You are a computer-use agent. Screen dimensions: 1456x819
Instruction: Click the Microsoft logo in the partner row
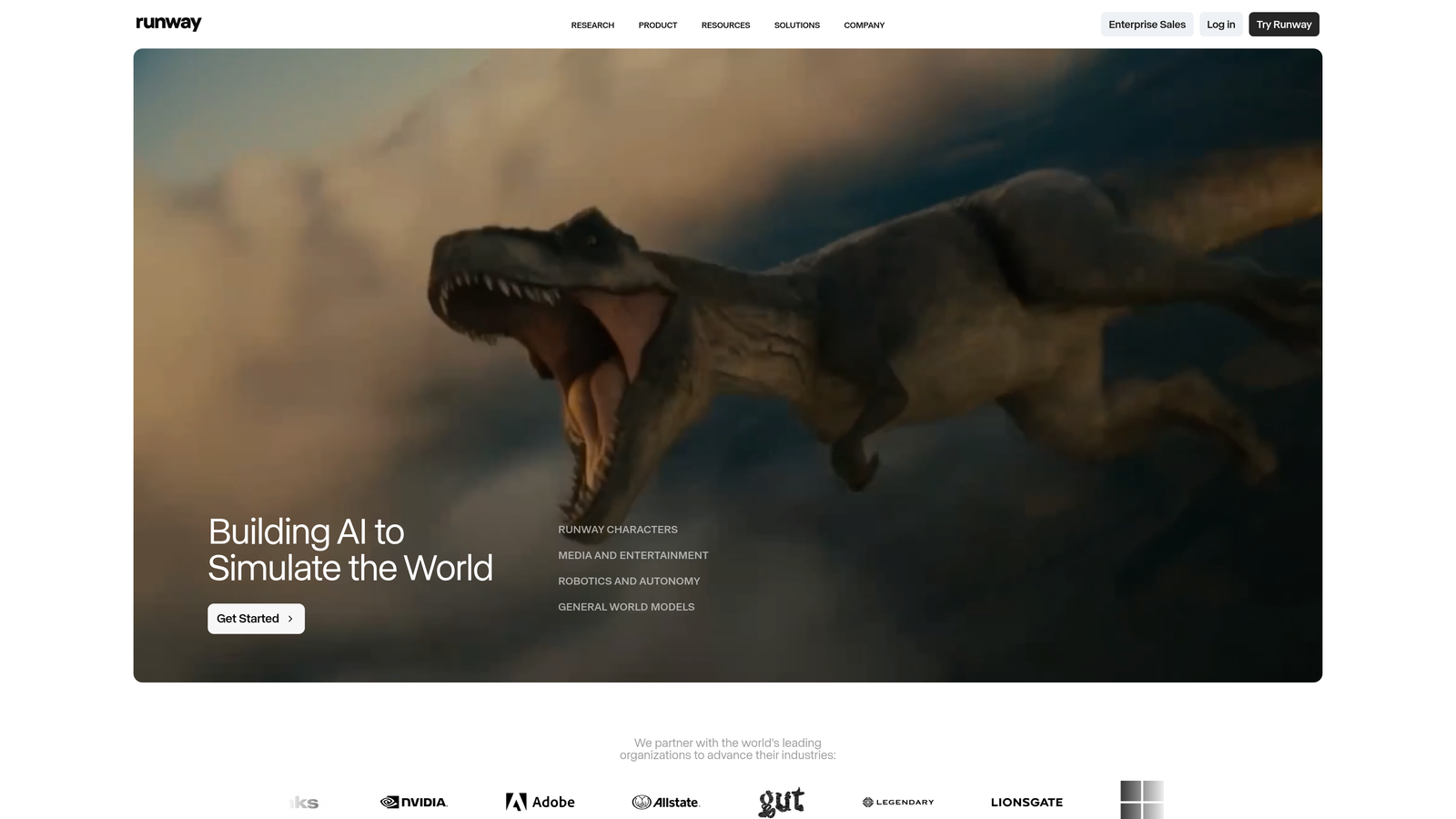(1140, 798)
